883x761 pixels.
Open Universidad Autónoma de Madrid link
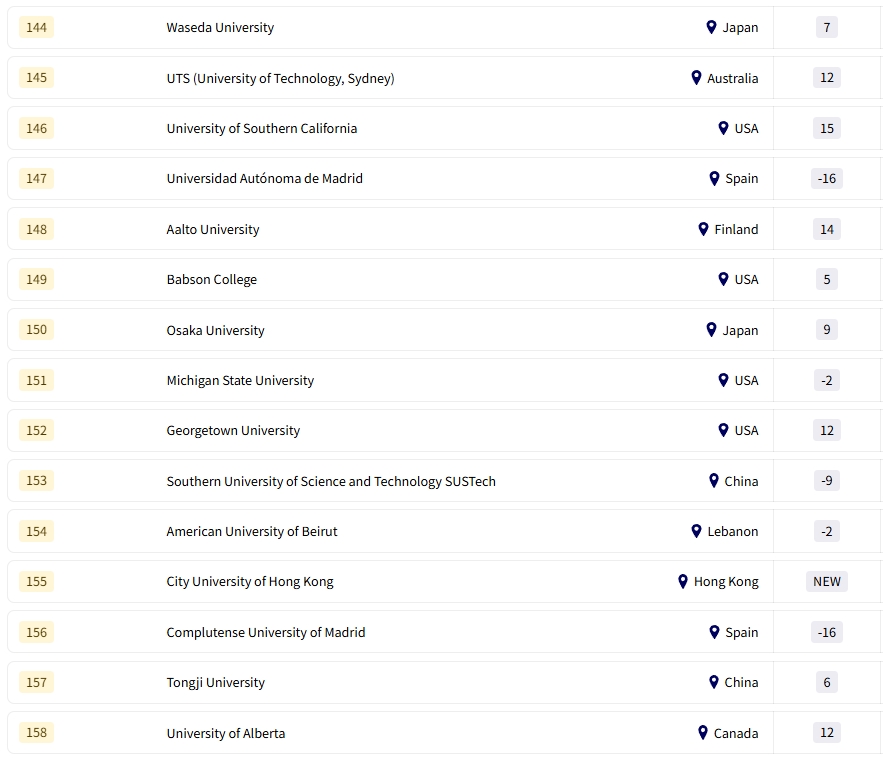(264, 178)
